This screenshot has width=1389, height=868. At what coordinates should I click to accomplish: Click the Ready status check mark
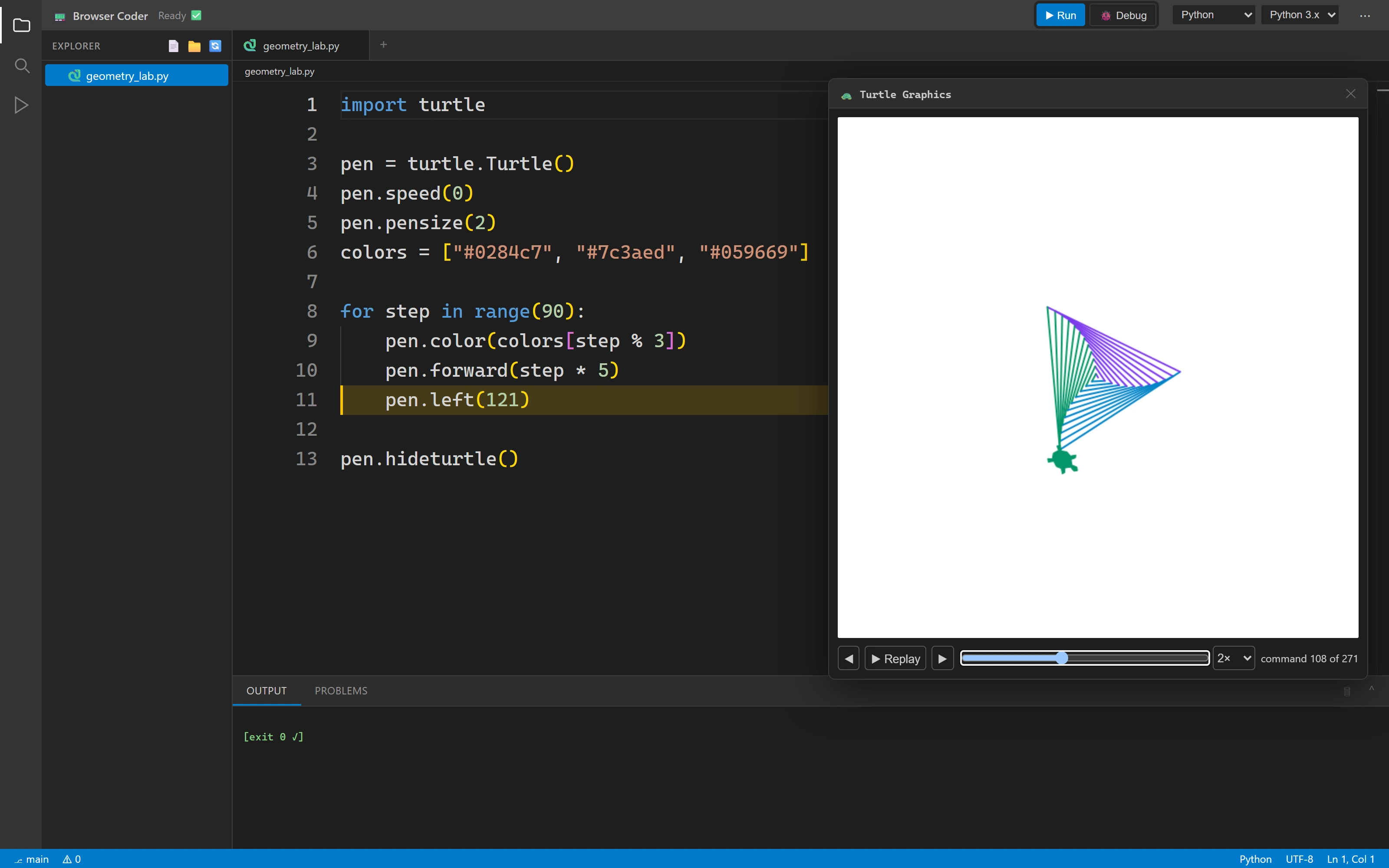click(x=196, y=16)
